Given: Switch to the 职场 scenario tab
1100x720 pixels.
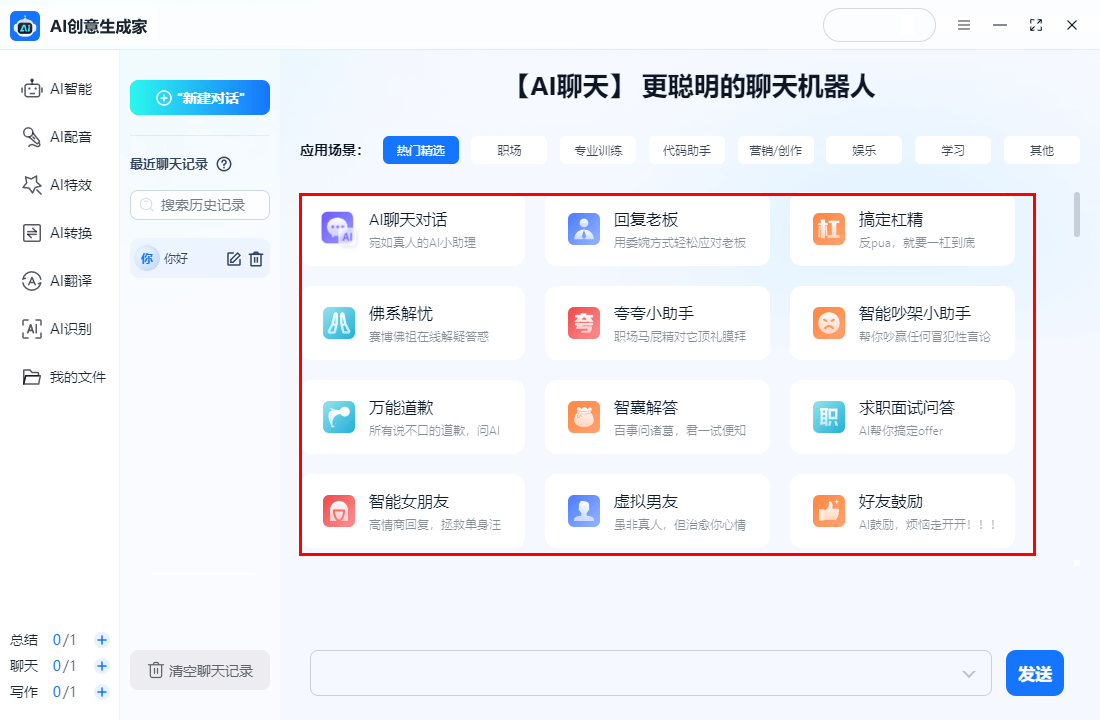Looking at the screenshot, I should [508, 149].
